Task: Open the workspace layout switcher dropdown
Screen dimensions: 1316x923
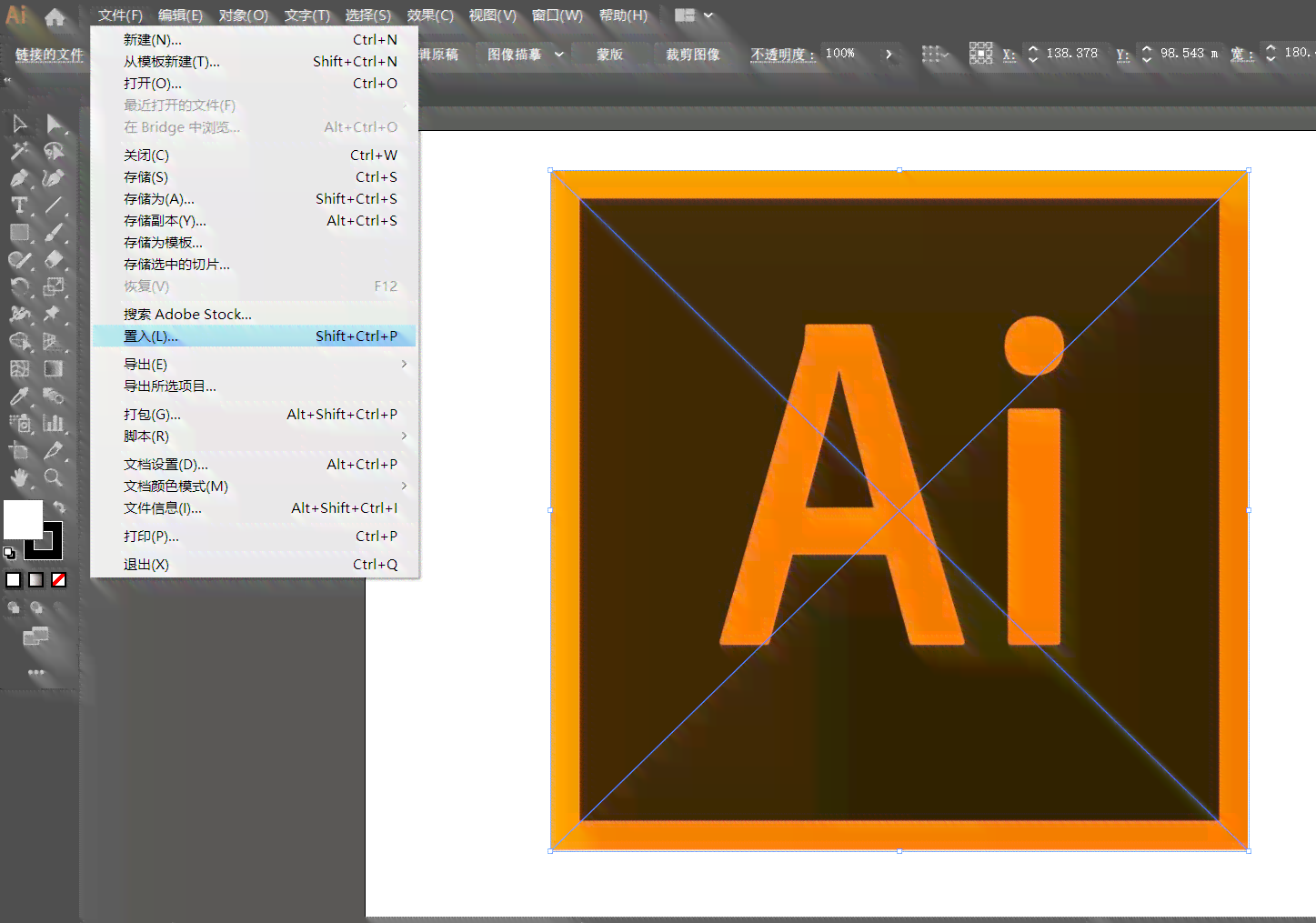Action: (x=694, y=15)
